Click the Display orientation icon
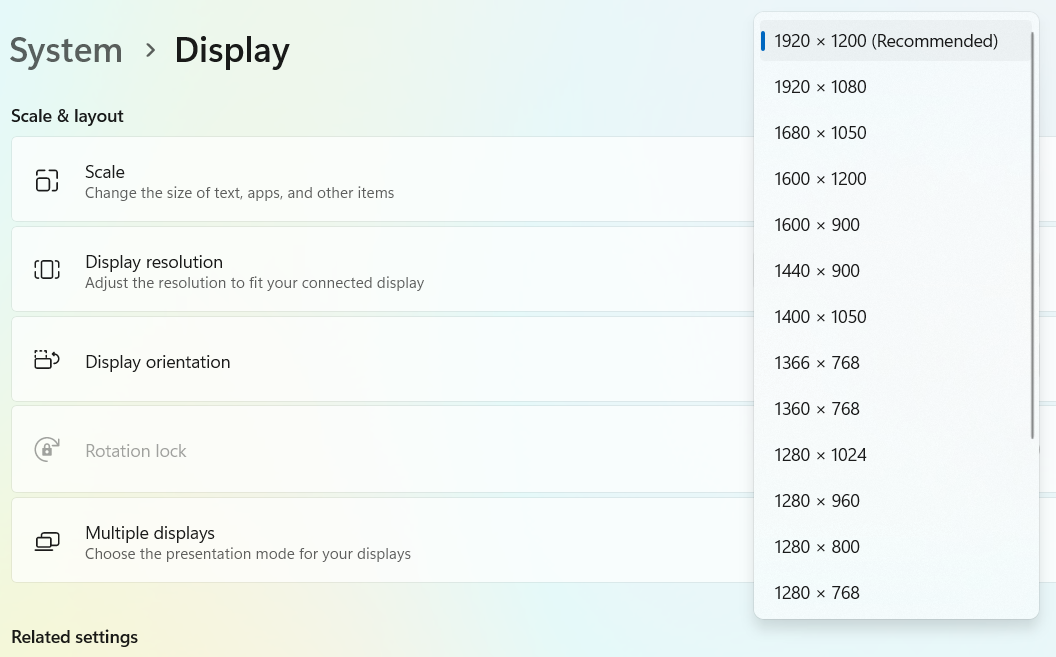Screen dimensions: 1056x657 pos(47,360)
